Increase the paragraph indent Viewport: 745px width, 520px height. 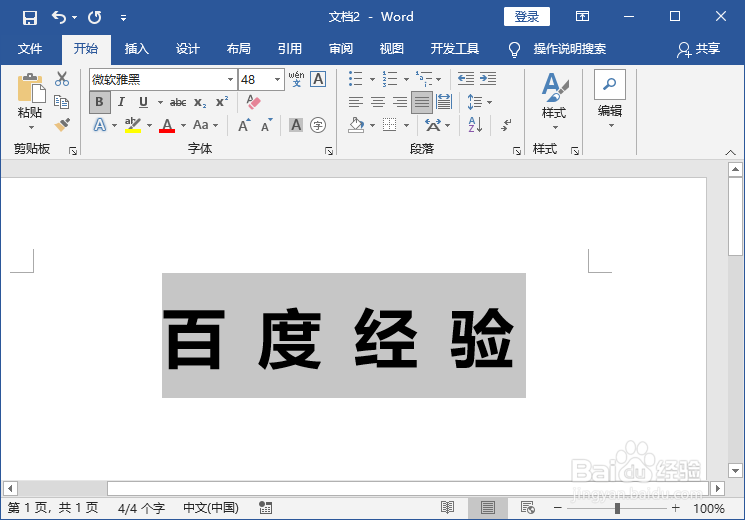pyautogui.click(x=487, y=79)
